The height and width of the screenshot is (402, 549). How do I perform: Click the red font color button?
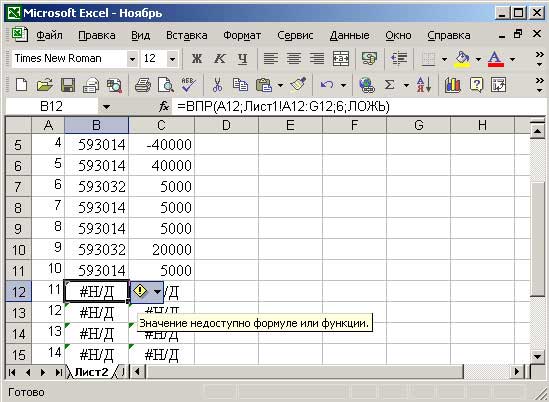pos(495,58)
